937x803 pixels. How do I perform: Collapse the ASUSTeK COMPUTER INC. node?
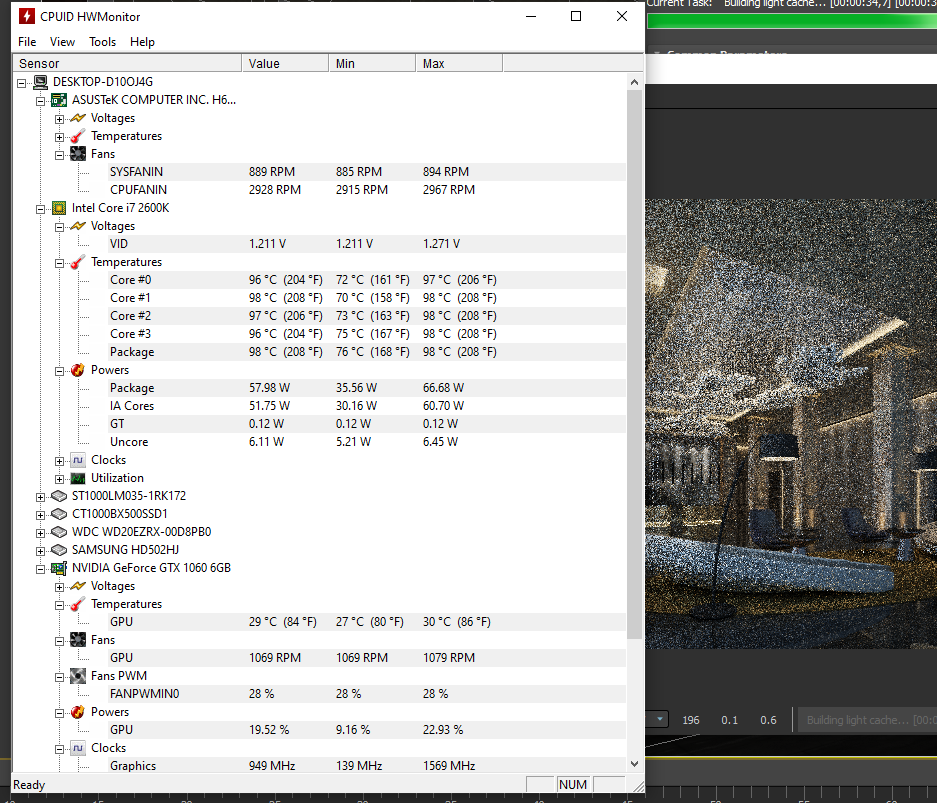[40, 101]
